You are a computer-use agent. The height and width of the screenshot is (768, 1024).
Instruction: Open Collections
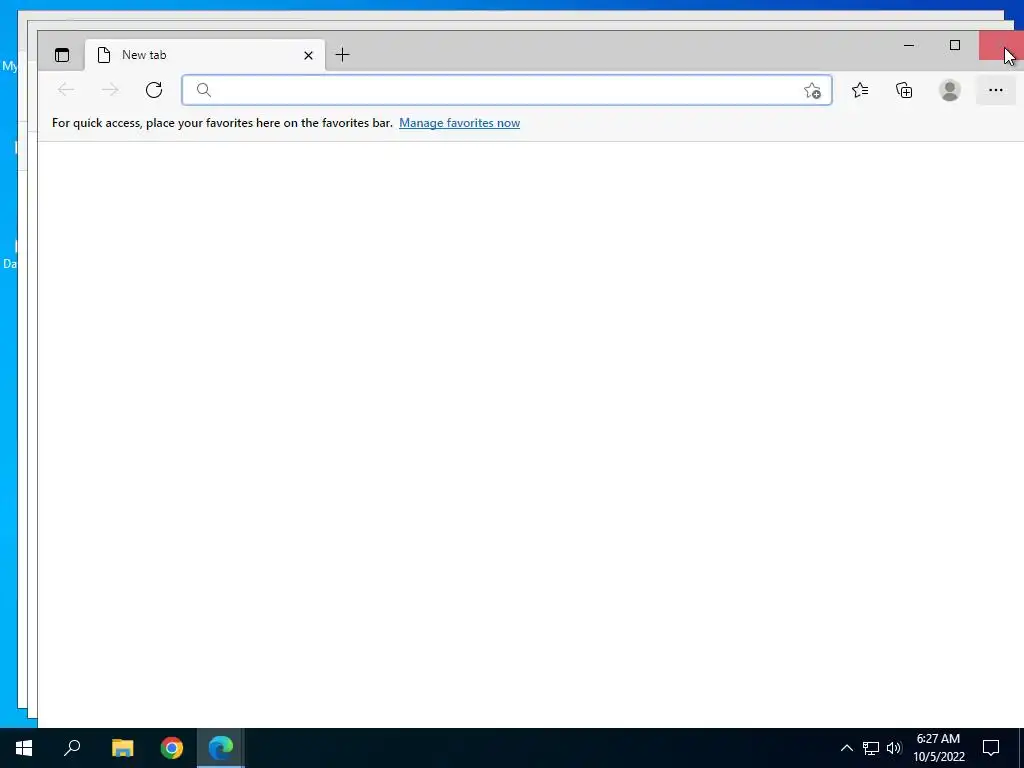[x=904, y=90]
